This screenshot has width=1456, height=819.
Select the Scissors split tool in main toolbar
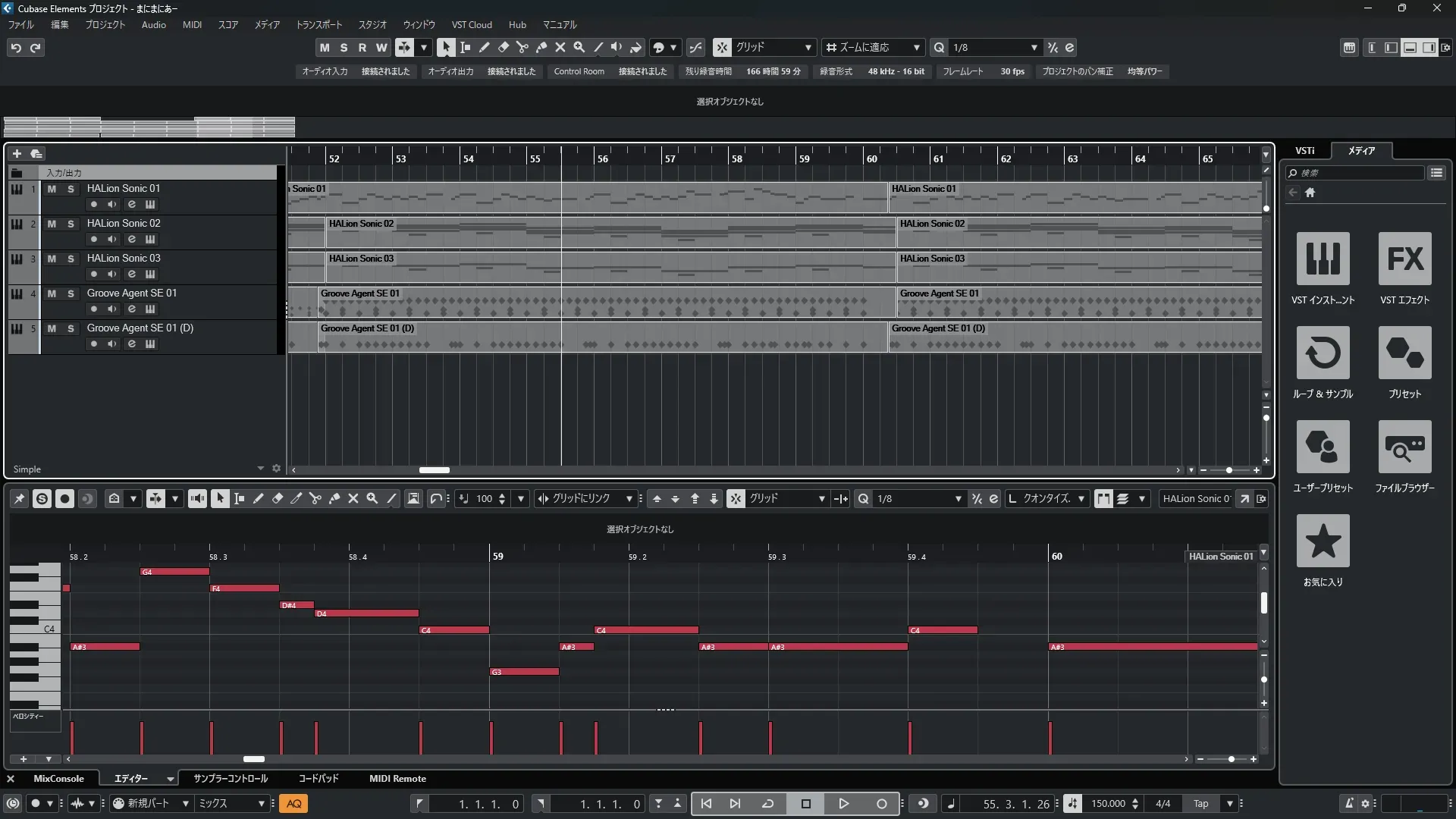pyautogui.click(x=522, y=47)
